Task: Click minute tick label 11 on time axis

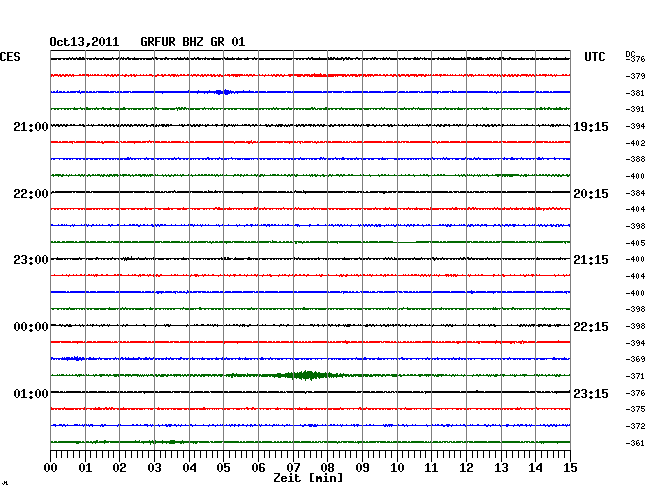Action: click(431, 468)
